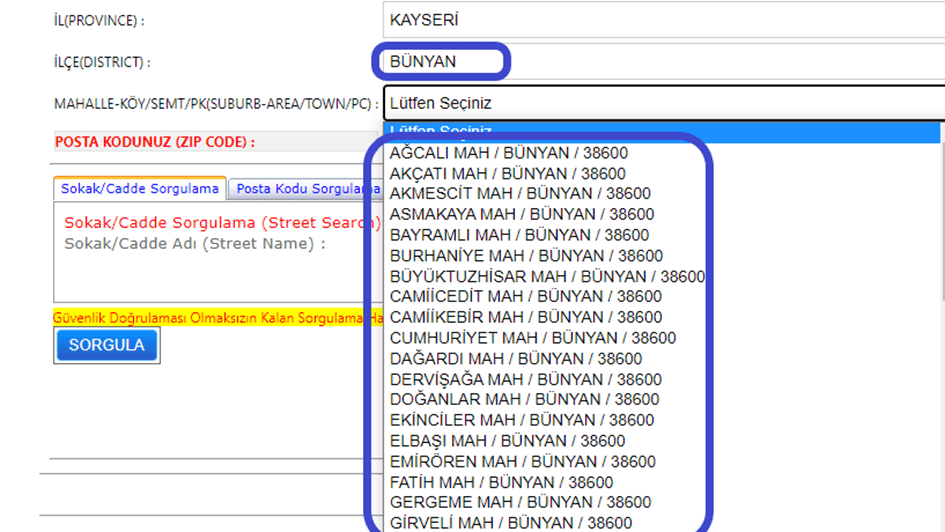The image size is (945, 532).
Task: Select DERVİŞAĞA MAH entry
Action: point(526,380)
